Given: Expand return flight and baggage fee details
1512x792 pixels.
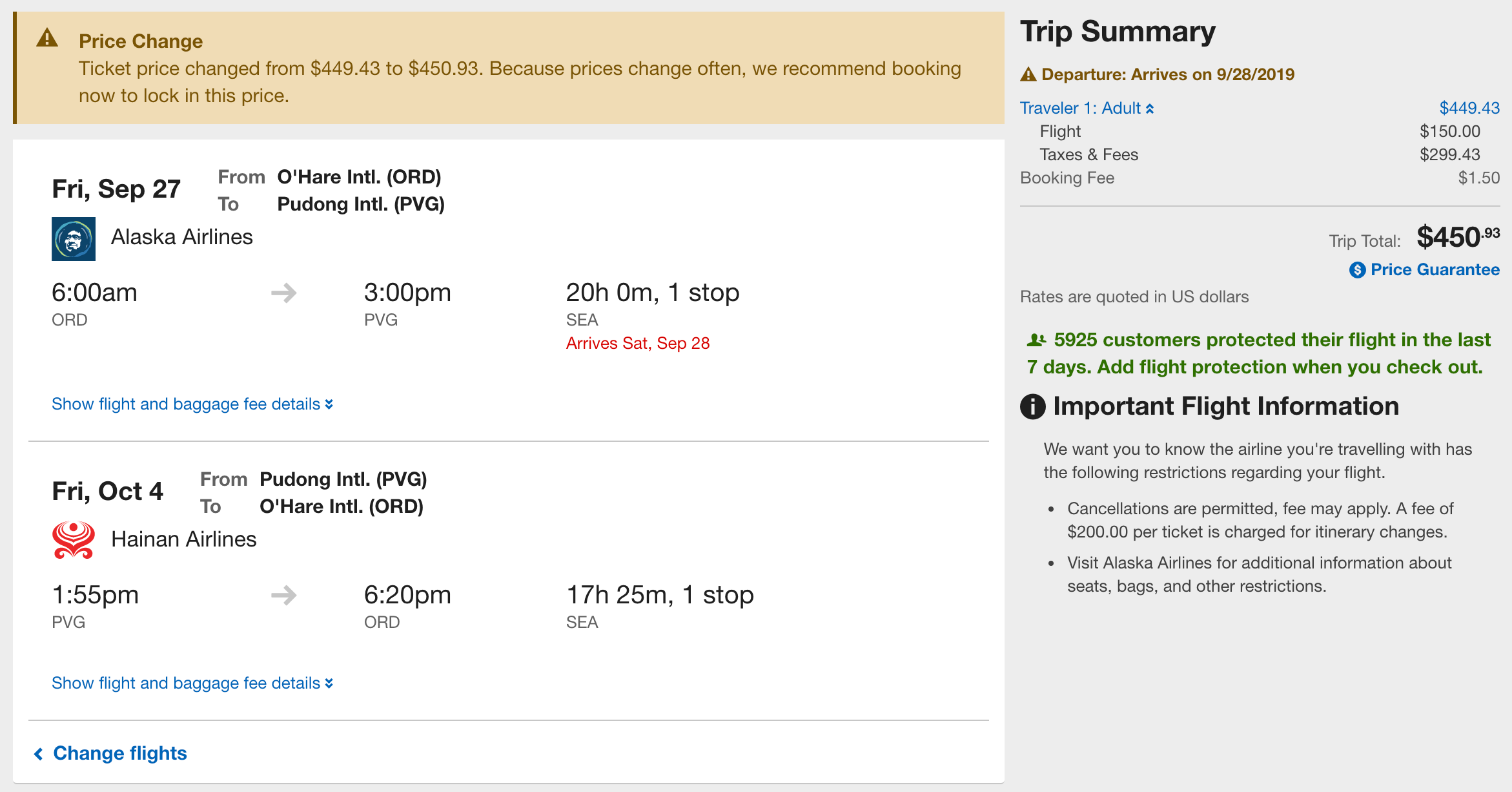Looking at the screenshot, I should click(x=192, y=683).
